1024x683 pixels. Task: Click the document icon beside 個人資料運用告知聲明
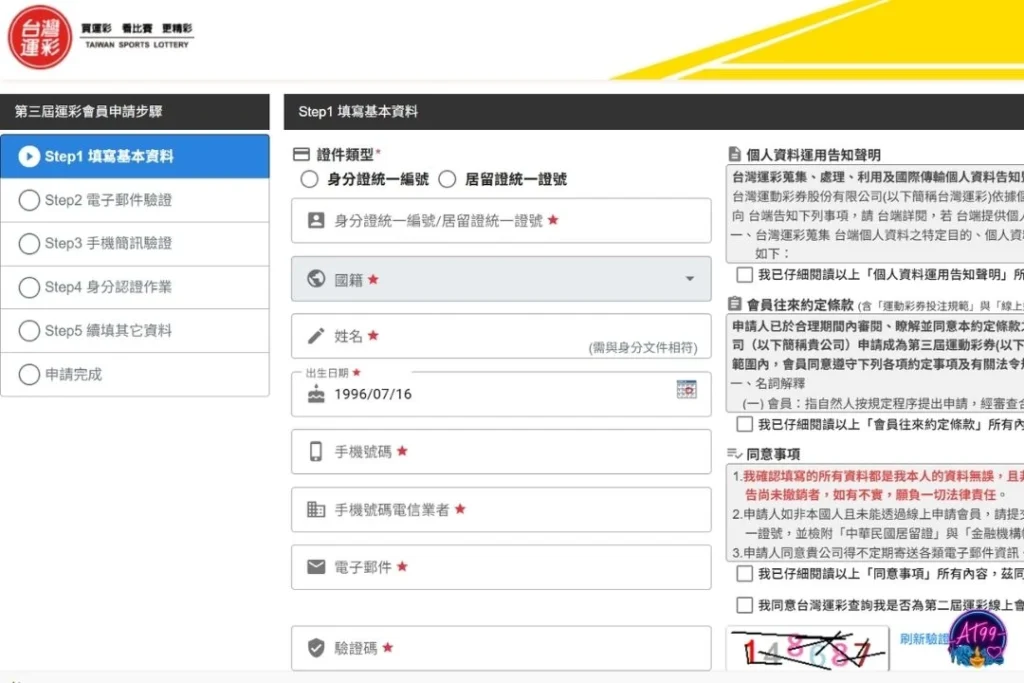click(x=735, y=154)
